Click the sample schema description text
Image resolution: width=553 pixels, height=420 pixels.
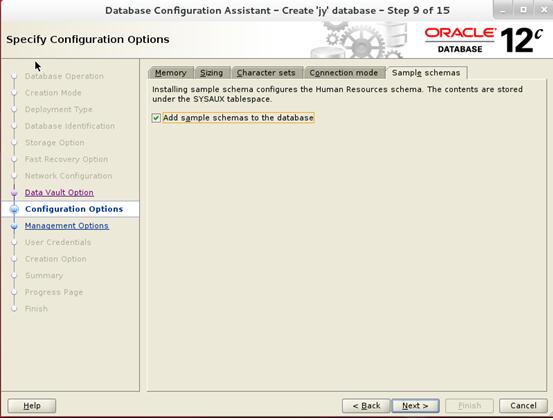(337, 94)
